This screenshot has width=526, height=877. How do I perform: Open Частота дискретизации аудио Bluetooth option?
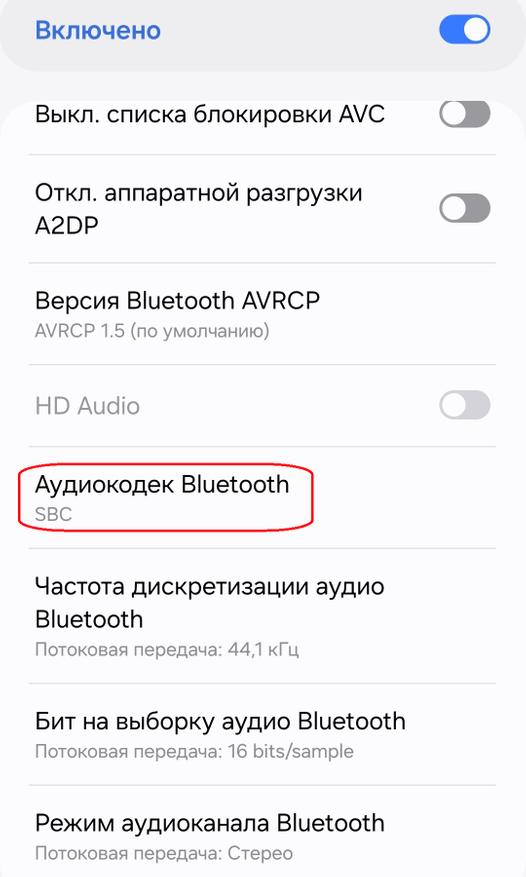click(x=262, y=616)
